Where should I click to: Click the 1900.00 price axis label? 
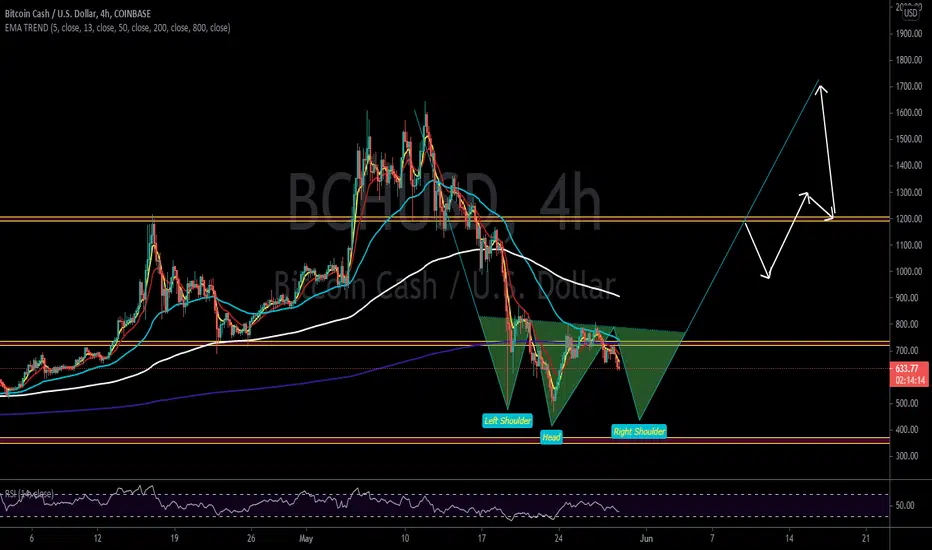click(x=909, y=34)
